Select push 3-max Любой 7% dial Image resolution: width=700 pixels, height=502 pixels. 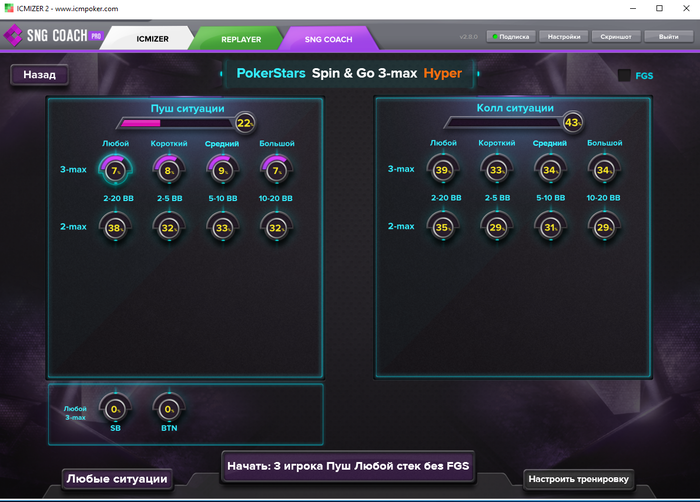[116, 170]
